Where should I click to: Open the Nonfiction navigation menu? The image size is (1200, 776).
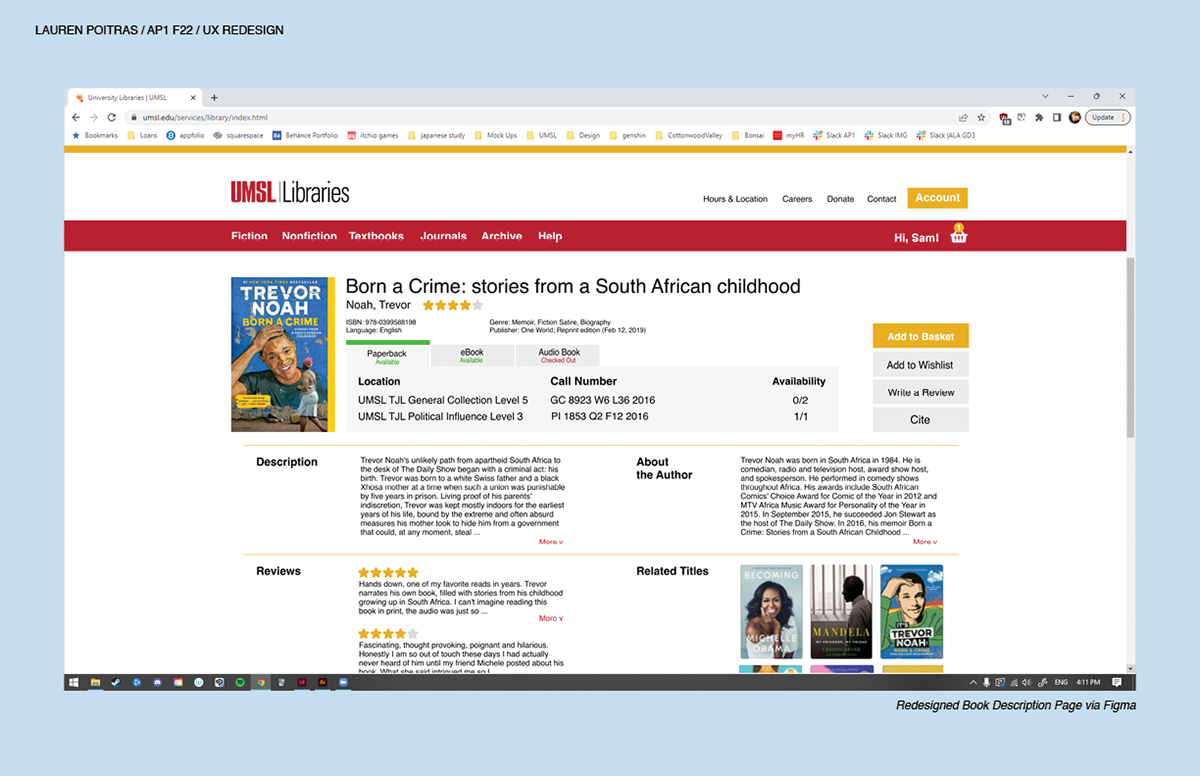(x=309, y=236)
